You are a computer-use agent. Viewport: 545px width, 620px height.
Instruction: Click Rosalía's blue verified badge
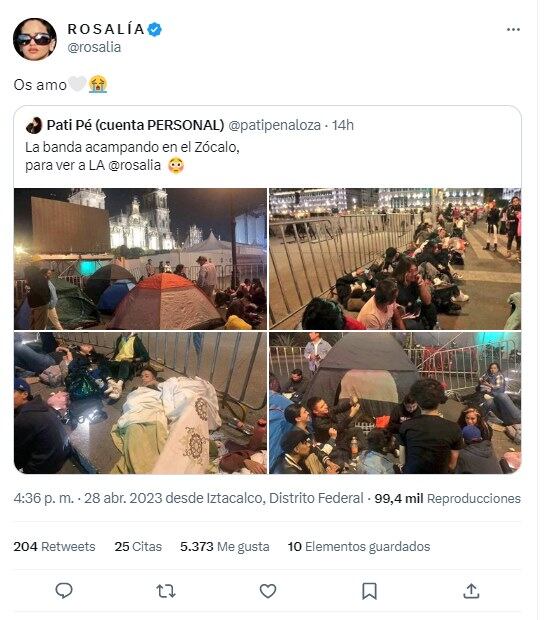[x=154, y=30]
